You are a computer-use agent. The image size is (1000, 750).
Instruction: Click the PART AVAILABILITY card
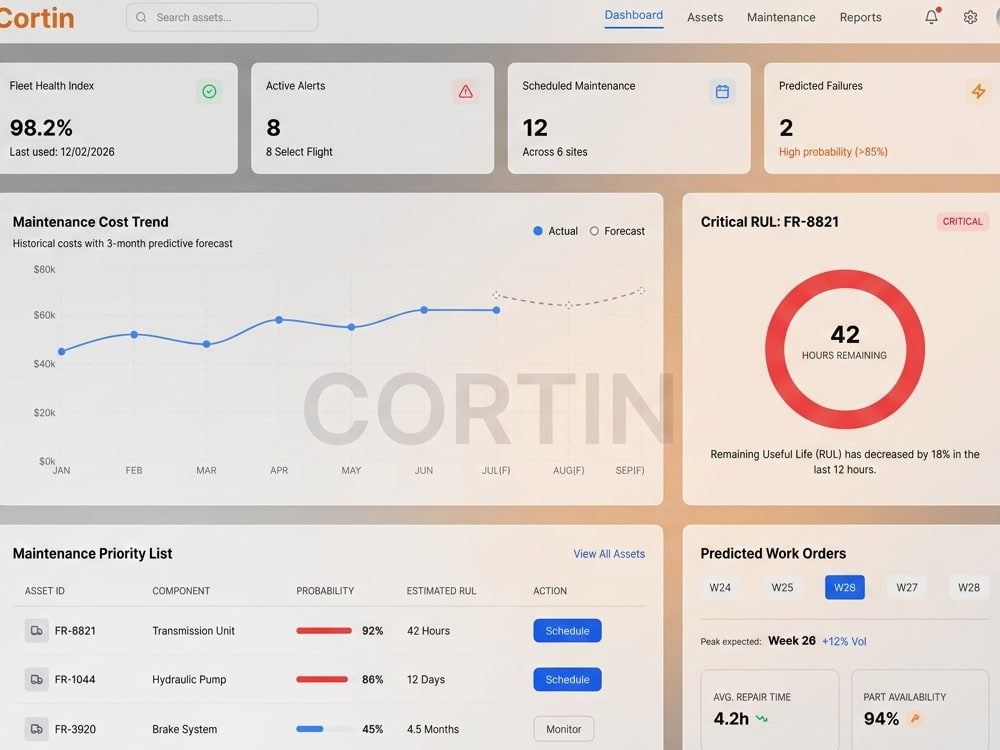[920, 709]
